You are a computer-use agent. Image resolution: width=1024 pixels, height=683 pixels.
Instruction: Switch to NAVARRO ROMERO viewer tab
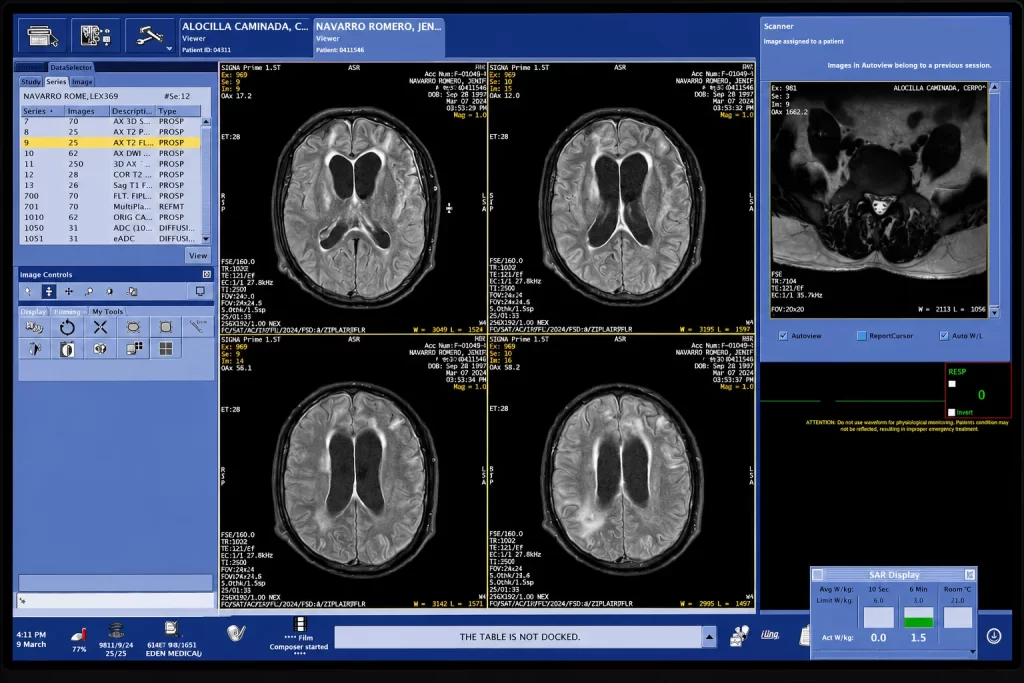pyautogui.click(x=379, y=37)
